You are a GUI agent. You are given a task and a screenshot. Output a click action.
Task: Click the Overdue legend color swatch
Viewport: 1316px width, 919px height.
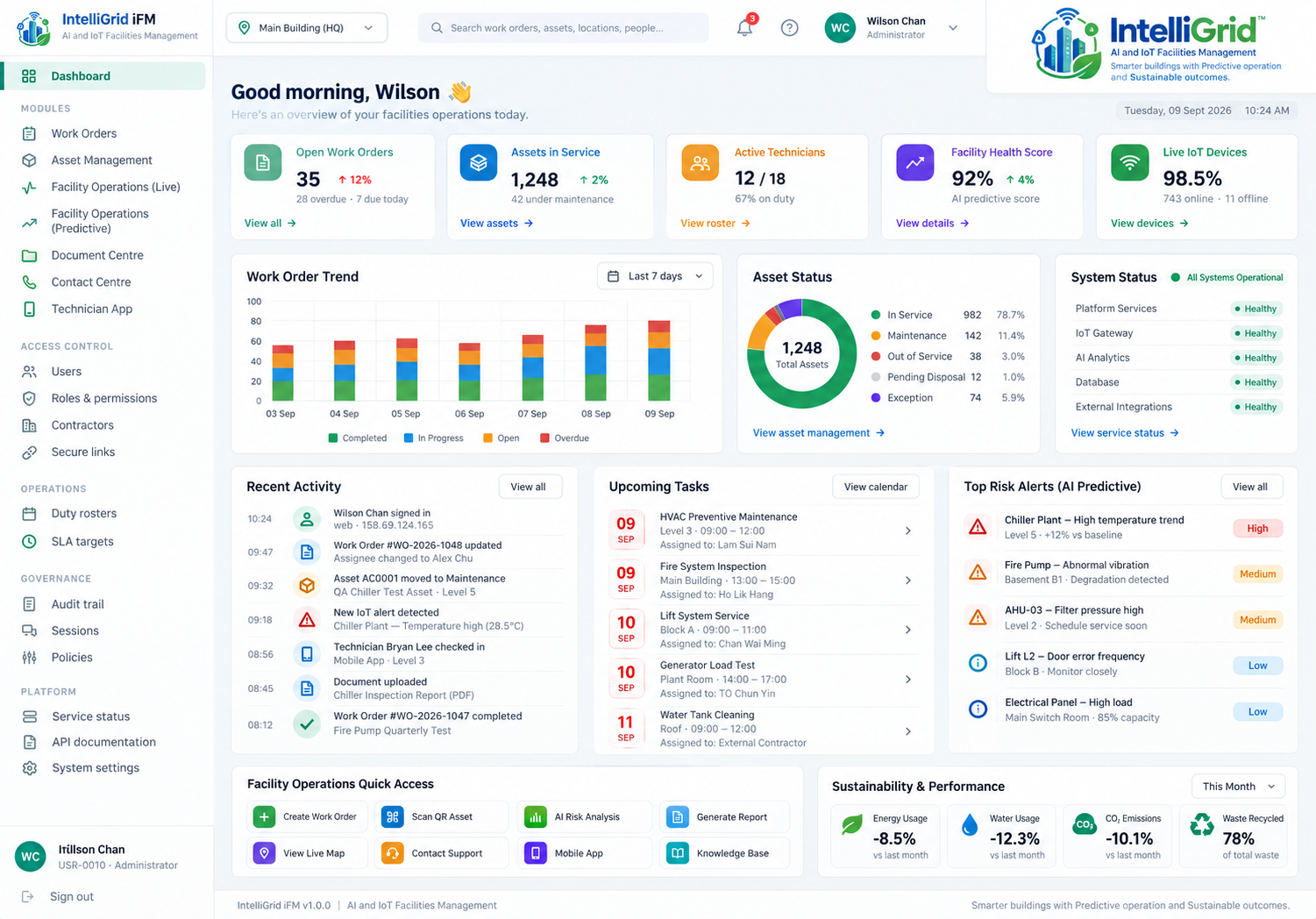544,438
